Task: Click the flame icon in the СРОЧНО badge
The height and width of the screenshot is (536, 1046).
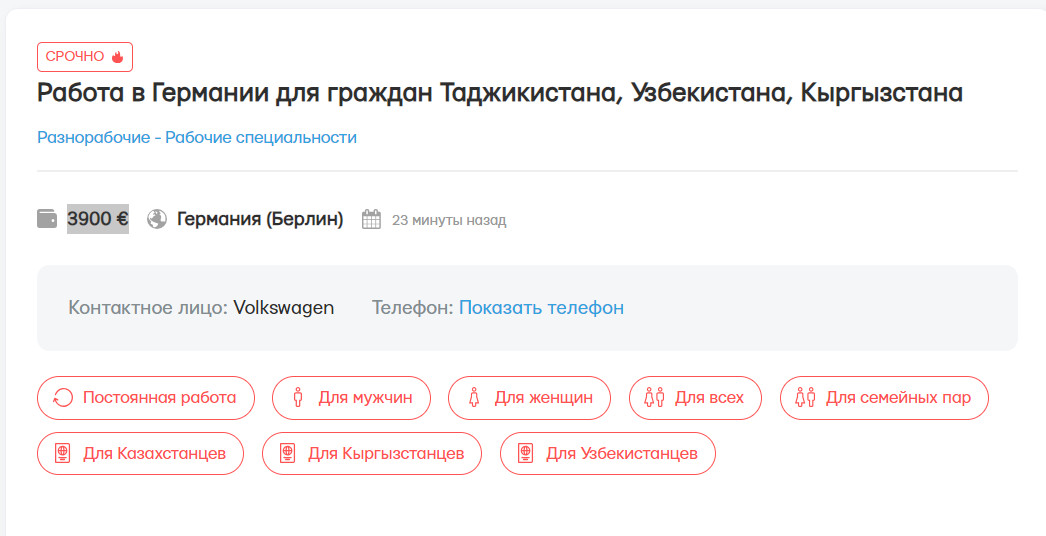Action: point(117,57)
